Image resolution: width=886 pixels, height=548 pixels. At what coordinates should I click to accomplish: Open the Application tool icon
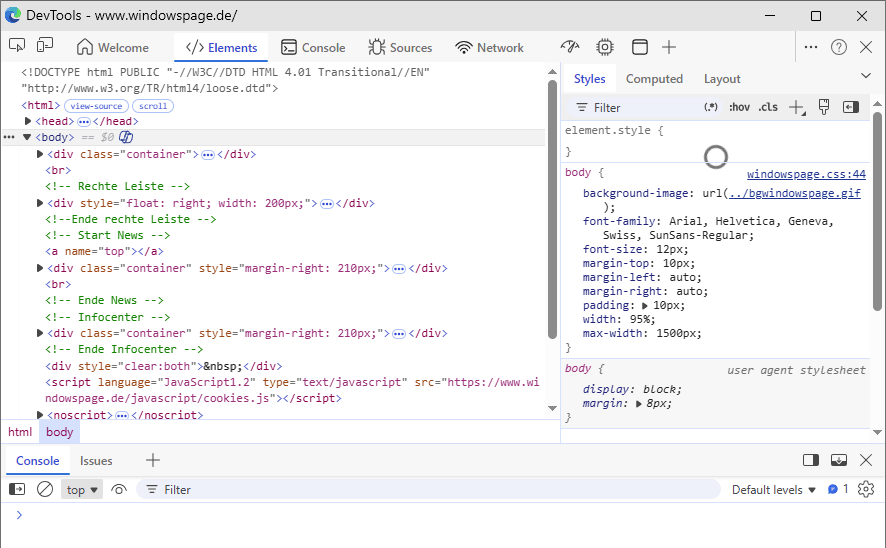[x=640, y=47]
